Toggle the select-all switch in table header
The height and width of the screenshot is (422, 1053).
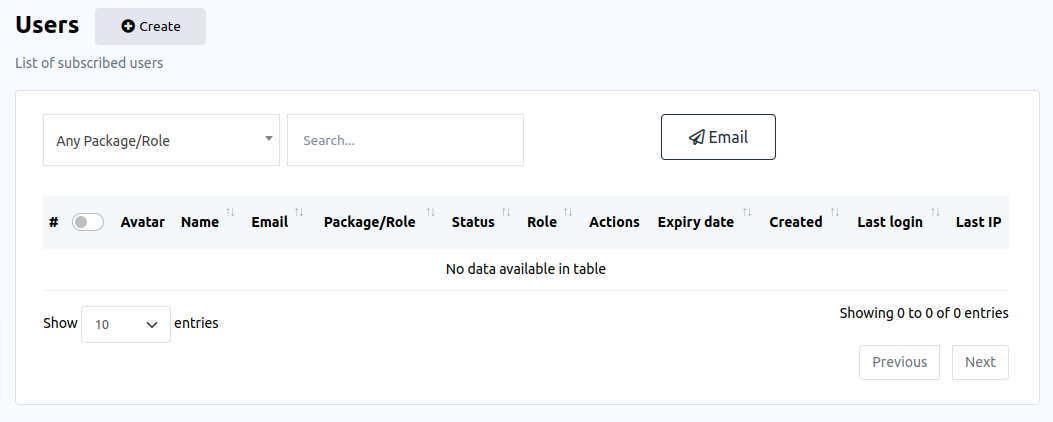(88, 222)
